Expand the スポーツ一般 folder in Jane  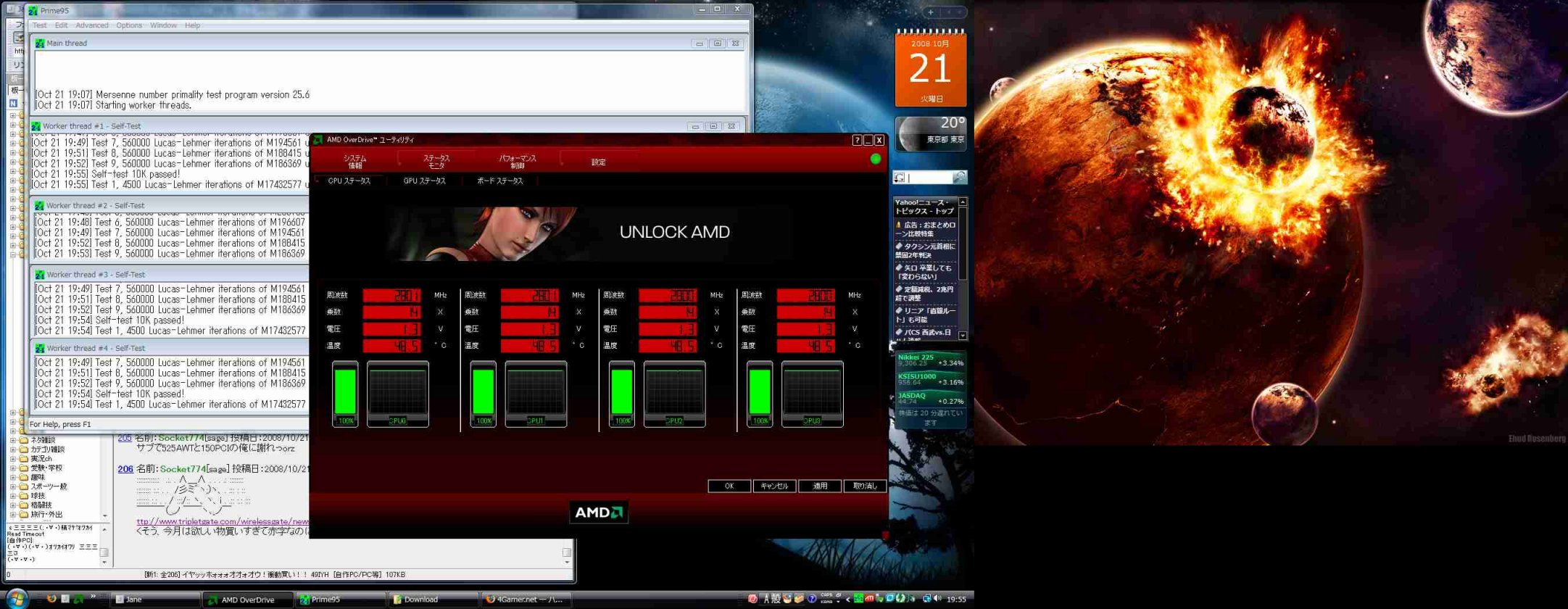click(x=12, y=487)
